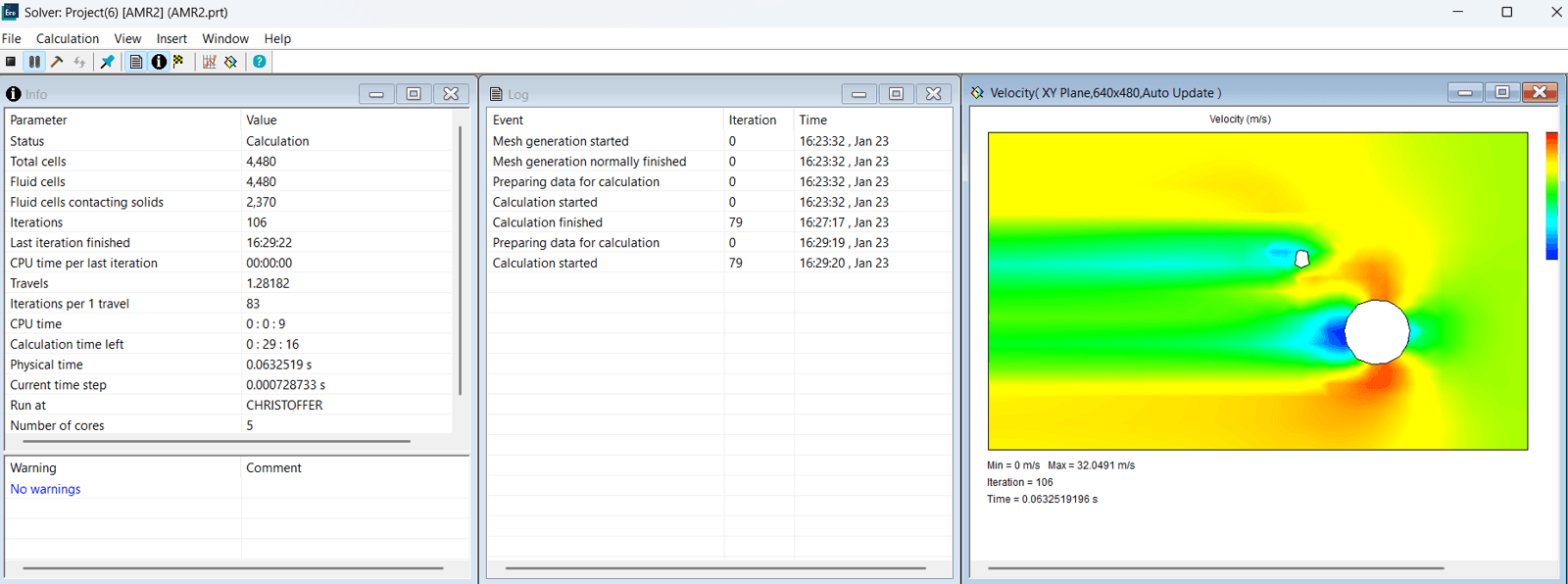Click the blue pushpin toolbar icon
The width and height of the screenshot is (1568, 584).
[108, 62]
